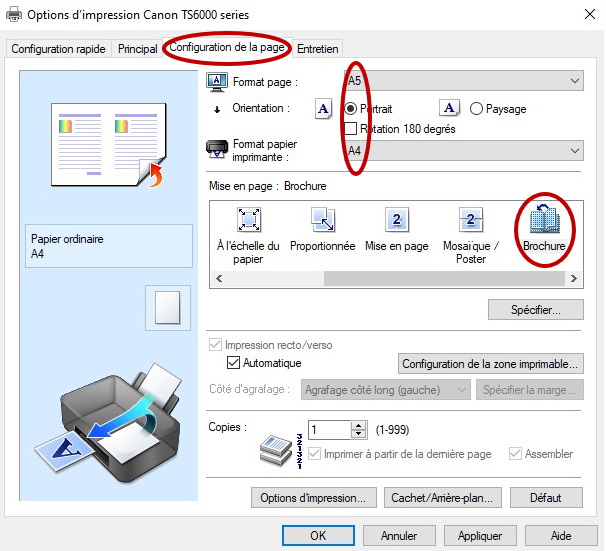Click the portrait orientation A icon

tap(323, 109)
